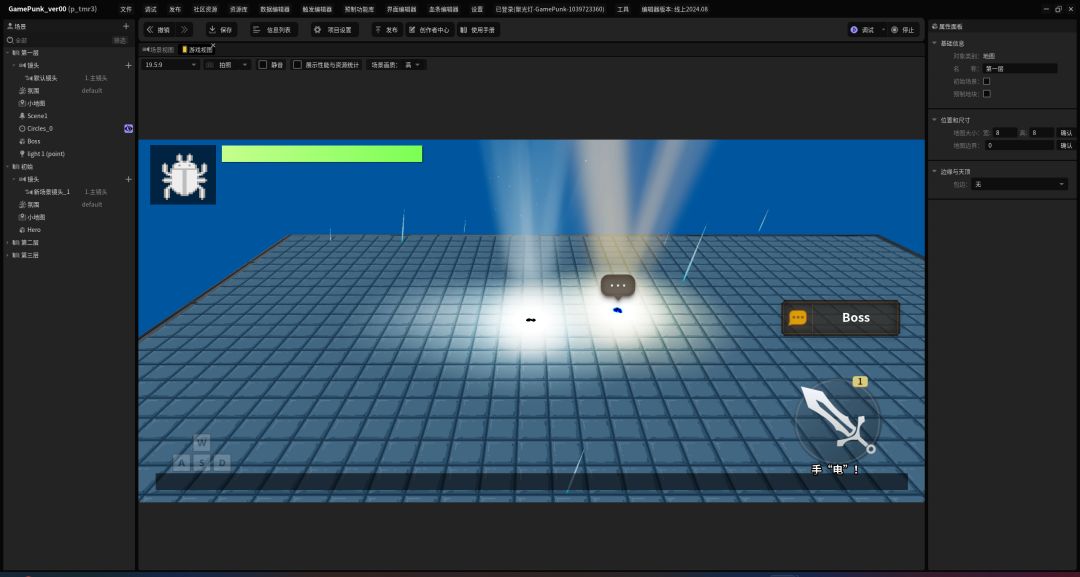Toggle the 展示性能与资源统计 checkbox
The height and width of the screenshot is (577, 1080).
[297, 65]
